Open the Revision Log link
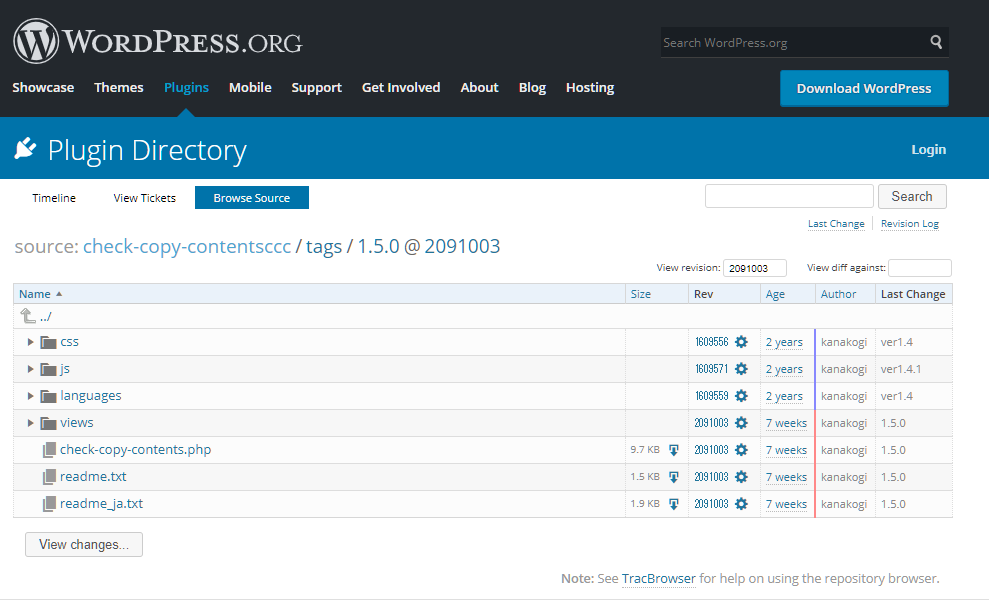 pos(909,224)
